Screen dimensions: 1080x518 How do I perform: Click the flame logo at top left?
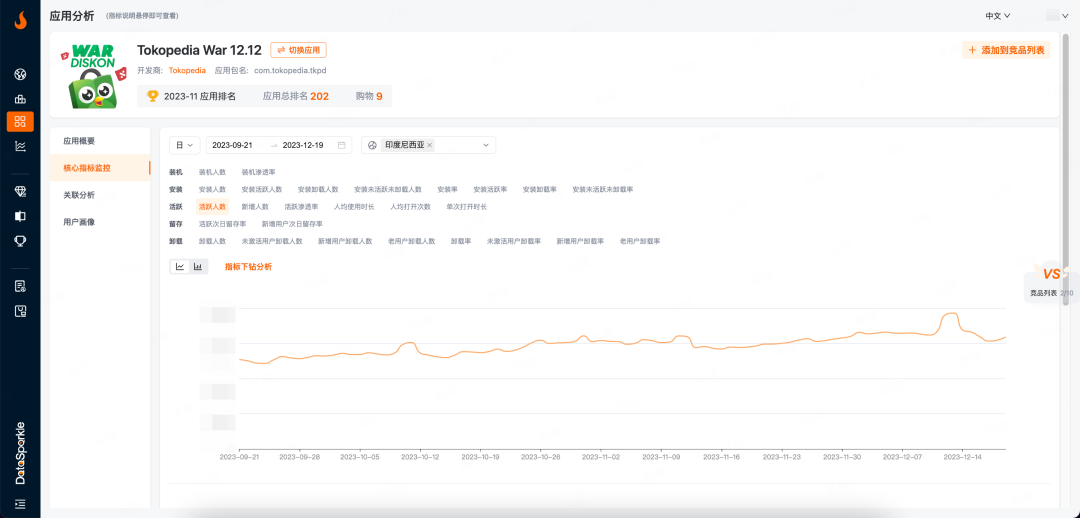[x=20, y=20]
